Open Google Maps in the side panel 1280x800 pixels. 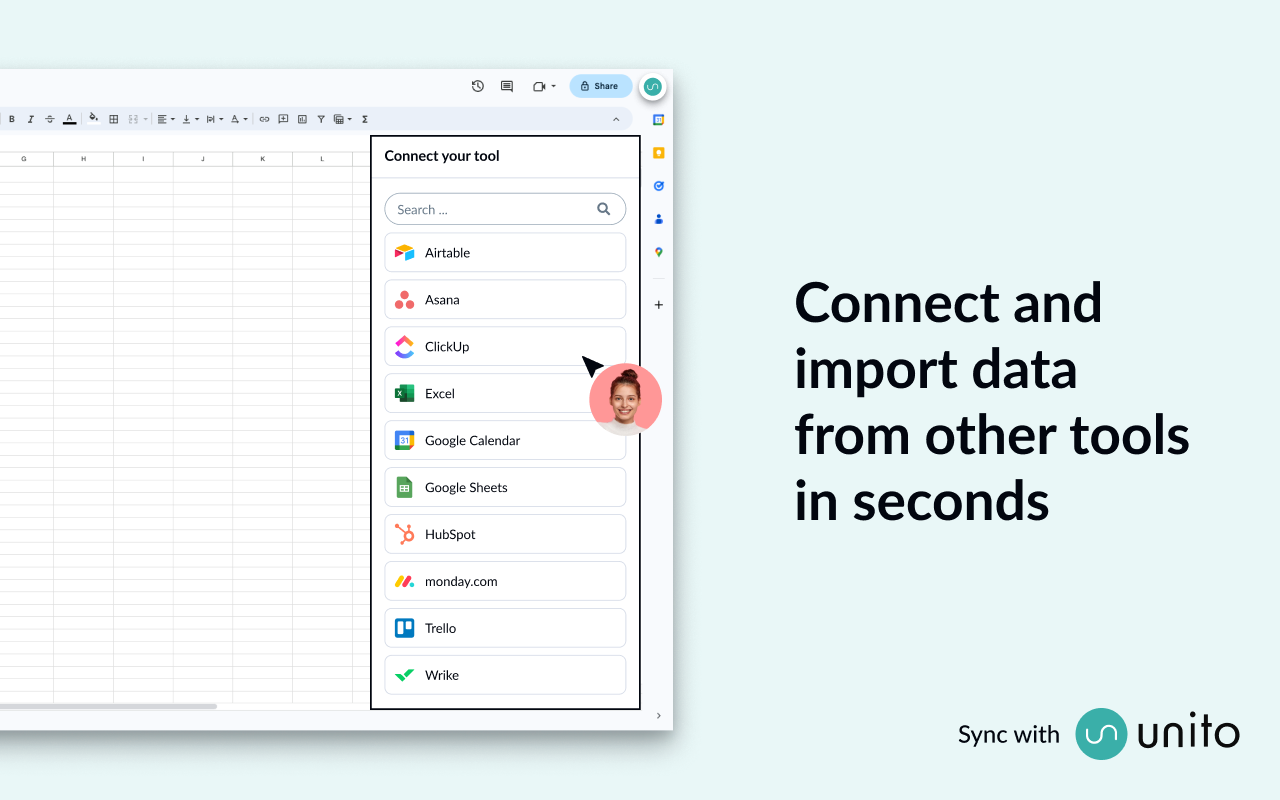click(658, 252)
